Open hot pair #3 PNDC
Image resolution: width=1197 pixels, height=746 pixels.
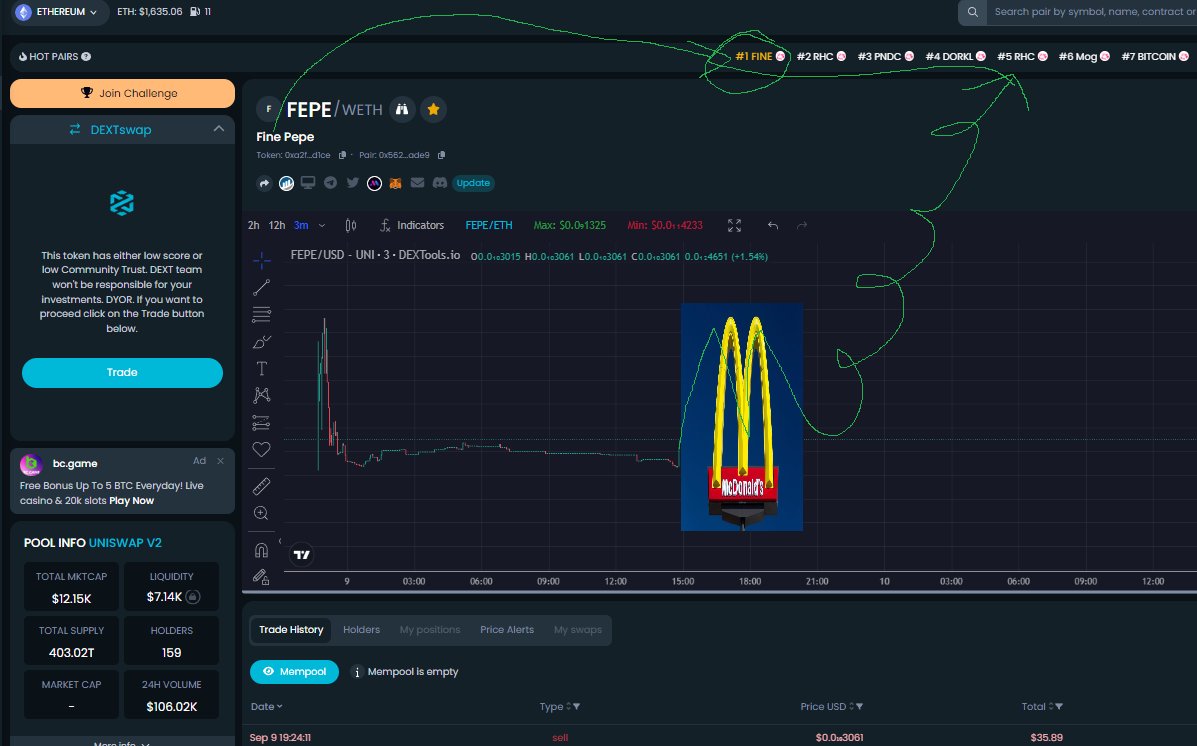pos(886,57)
